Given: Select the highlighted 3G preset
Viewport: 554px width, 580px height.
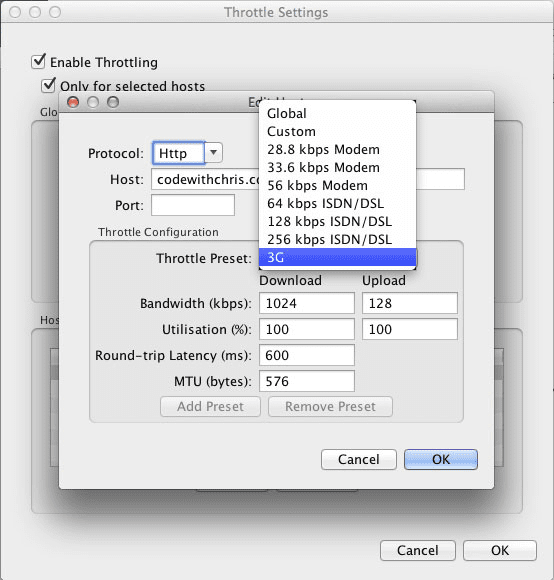Looking at the screenshot, I should tap(337, 257).
